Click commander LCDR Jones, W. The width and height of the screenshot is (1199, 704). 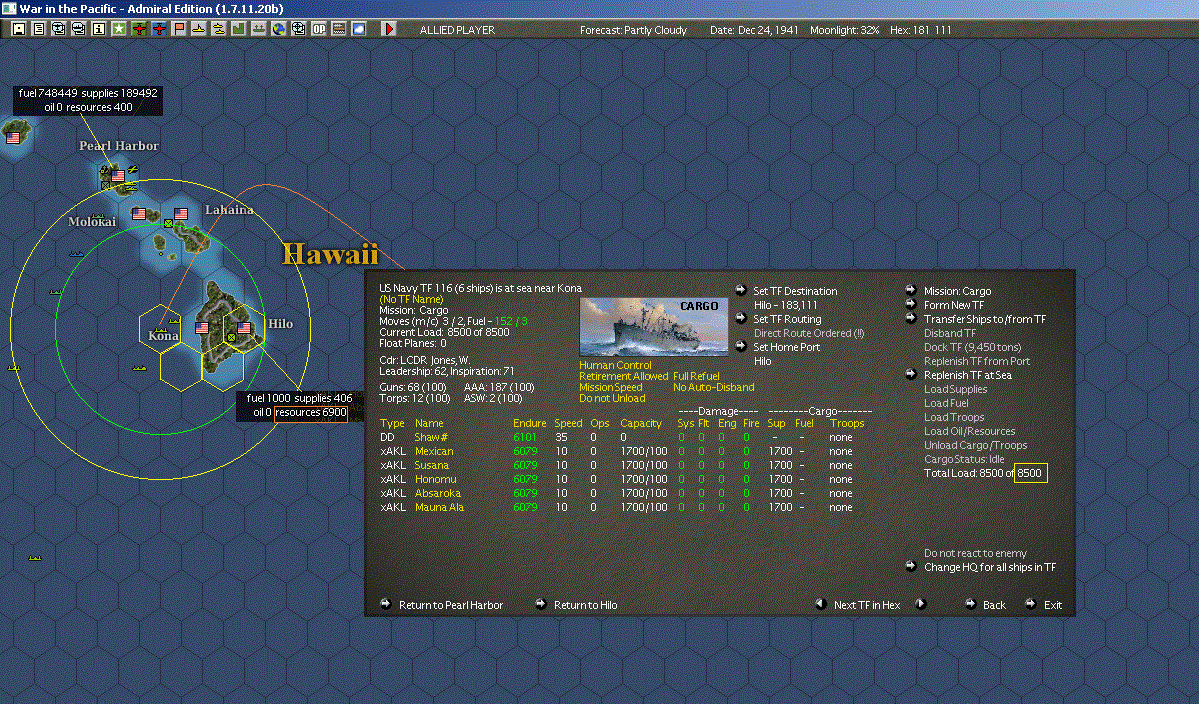(x=435, y=360)
